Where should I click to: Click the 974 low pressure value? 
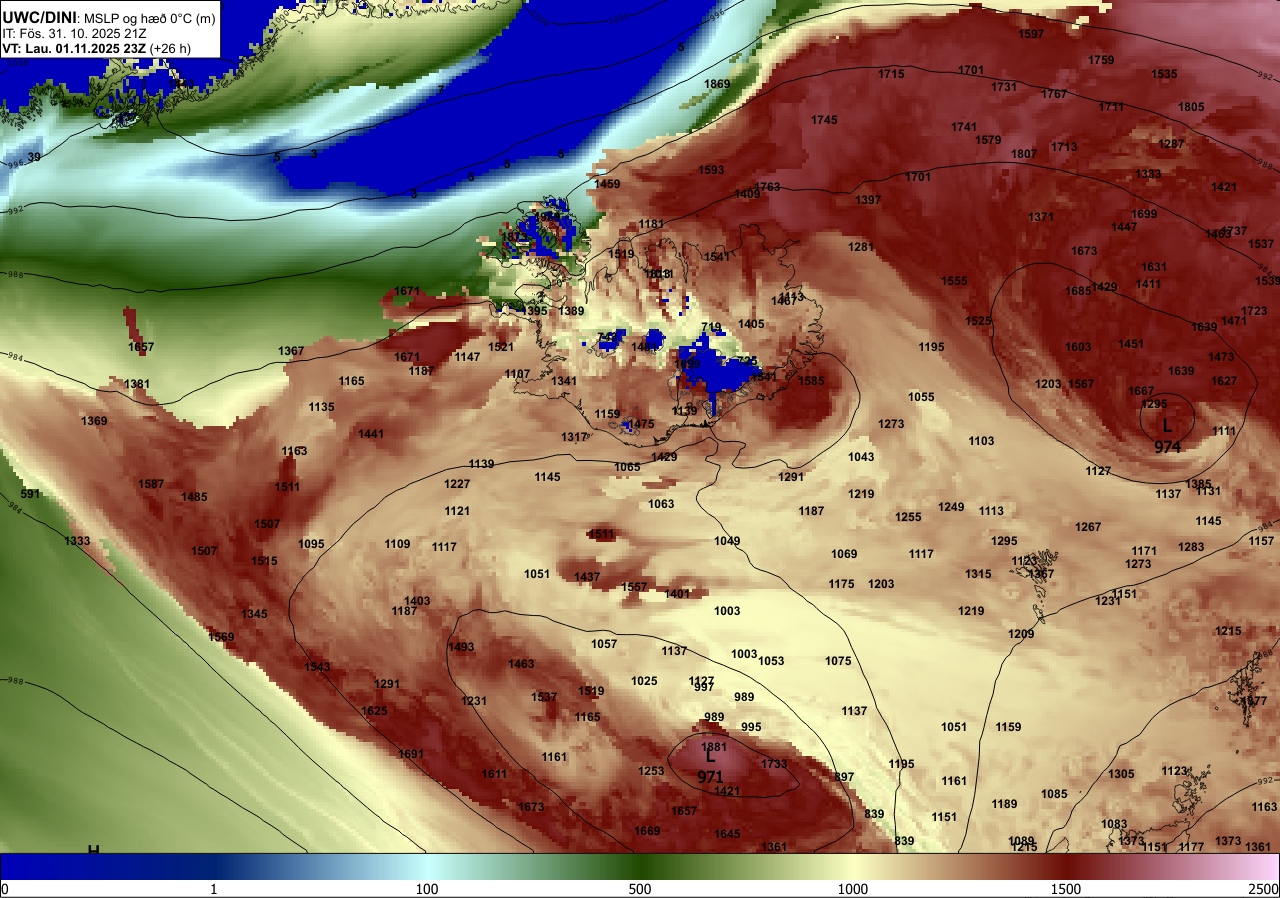tap(1167, 447)
